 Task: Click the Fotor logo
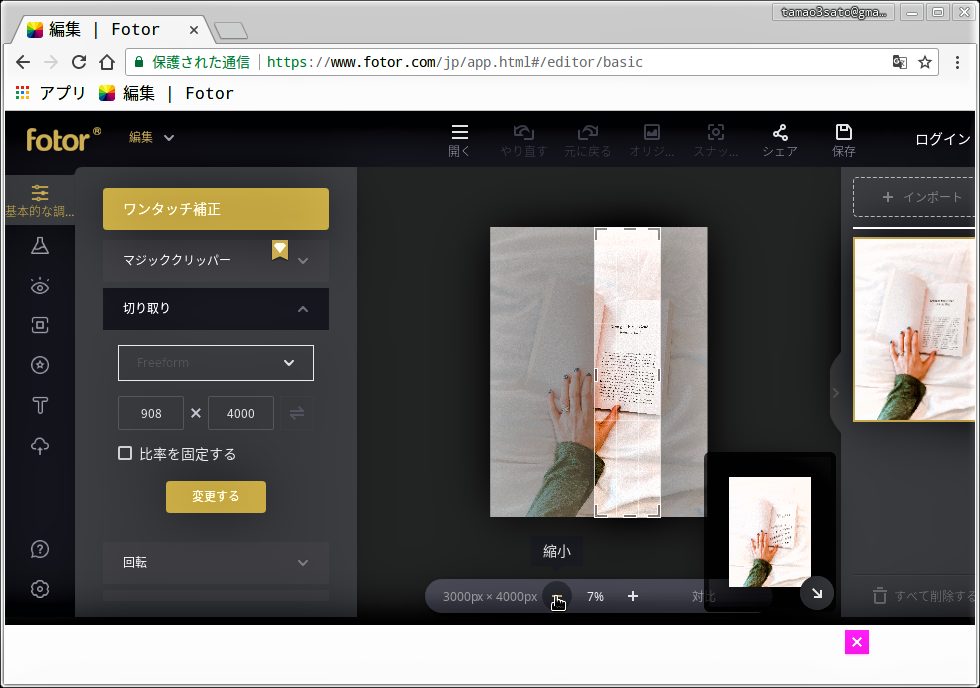click(63, 139)
